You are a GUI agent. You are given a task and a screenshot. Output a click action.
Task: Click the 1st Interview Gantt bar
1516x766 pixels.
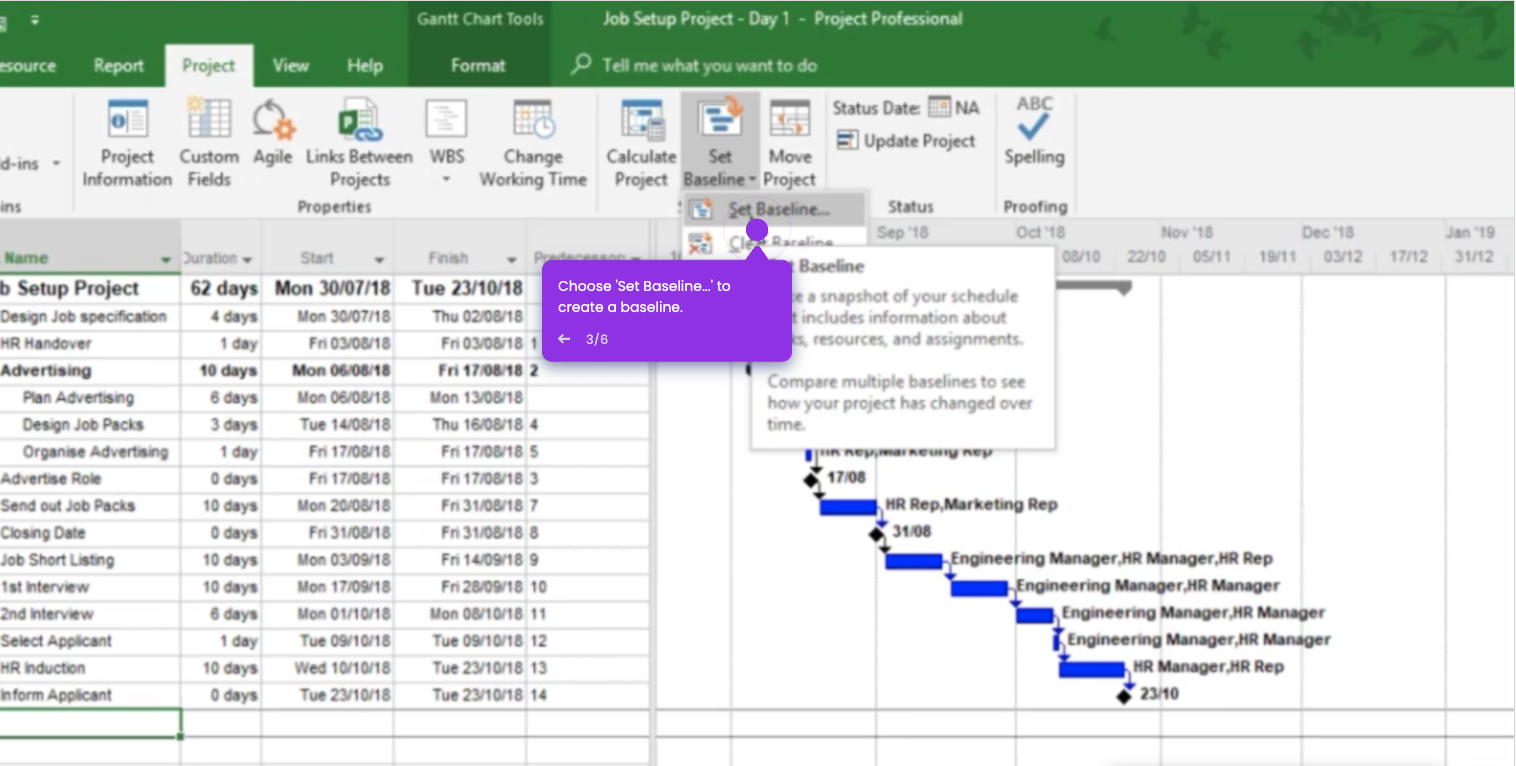[x=979, y=588]
